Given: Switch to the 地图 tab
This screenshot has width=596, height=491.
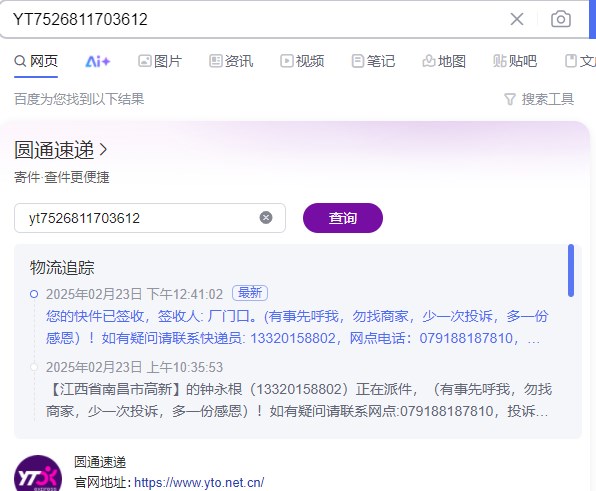Looking at the screenshot, I should [x=444, y=61].
